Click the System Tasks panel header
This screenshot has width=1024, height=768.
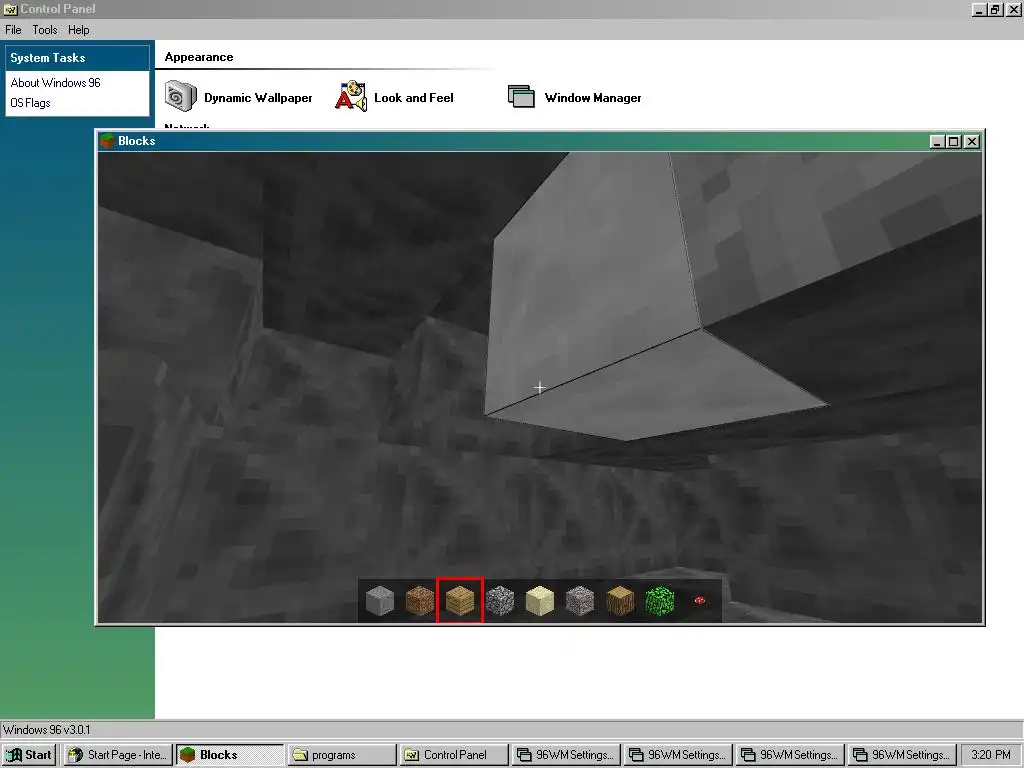click(77, 57)
